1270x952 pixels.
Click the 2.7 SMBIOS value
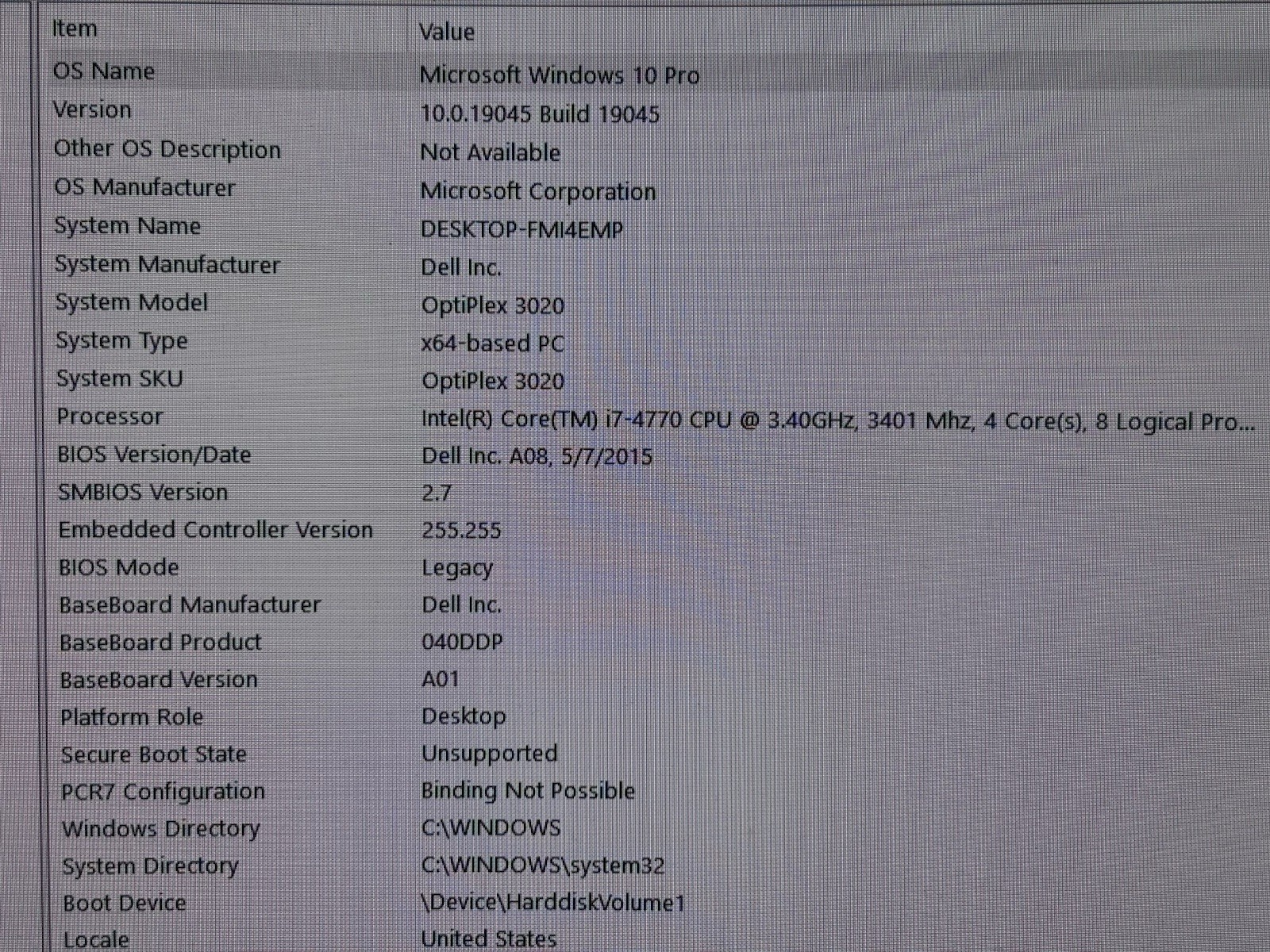click(x=437, y=493)
